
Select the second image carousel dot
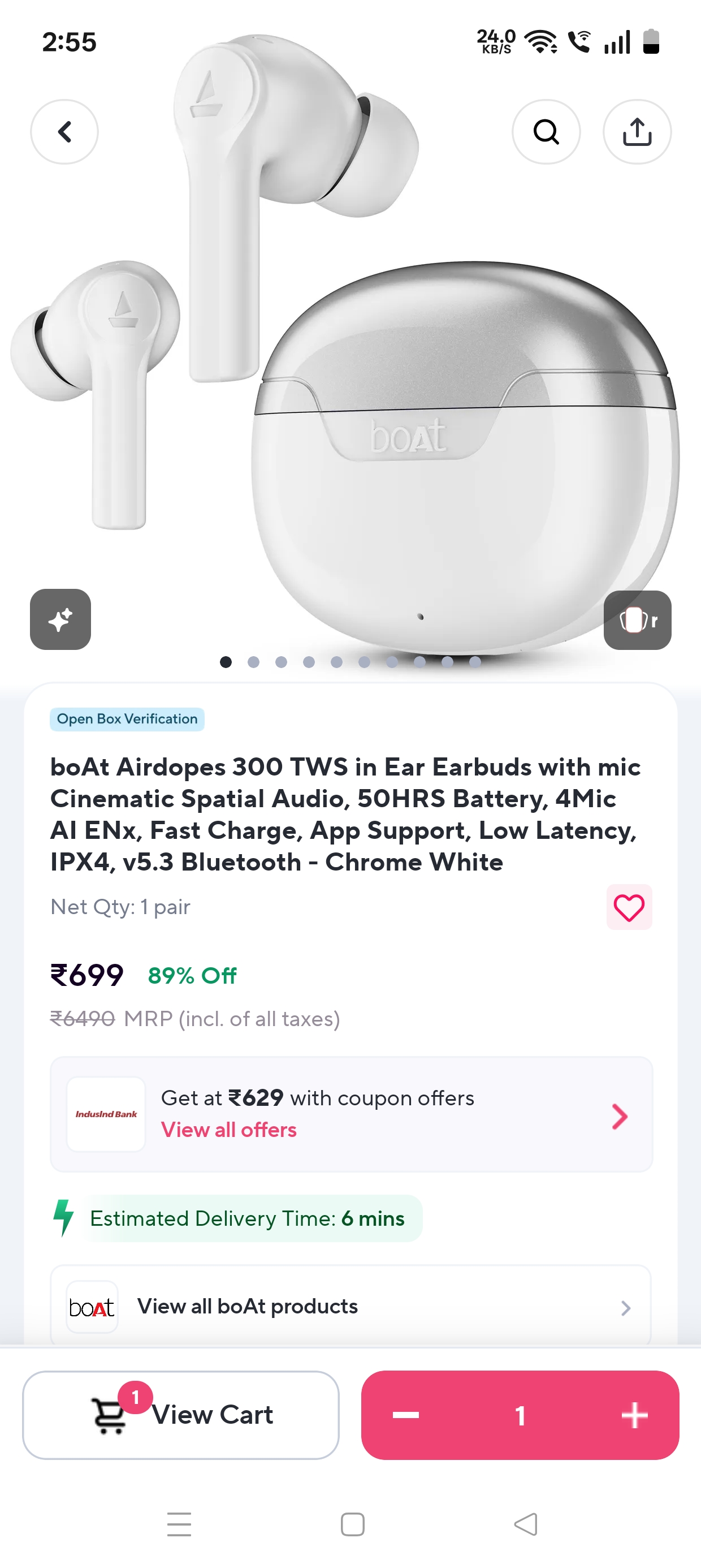tap(254, 662)
